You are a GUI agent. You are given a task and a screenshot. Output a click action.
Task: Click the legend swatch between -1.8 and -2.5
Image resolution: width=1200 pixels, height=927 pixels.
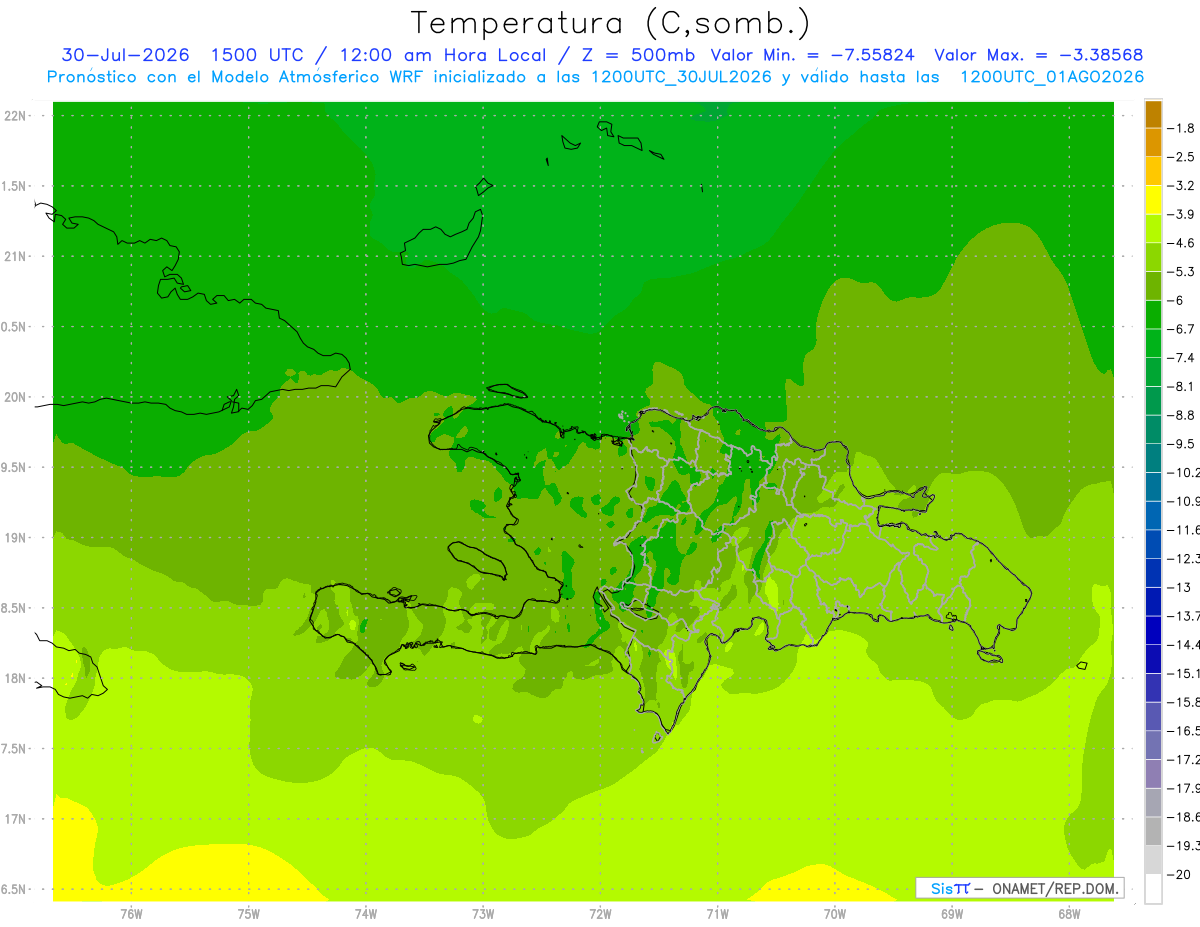(1153, 142)
